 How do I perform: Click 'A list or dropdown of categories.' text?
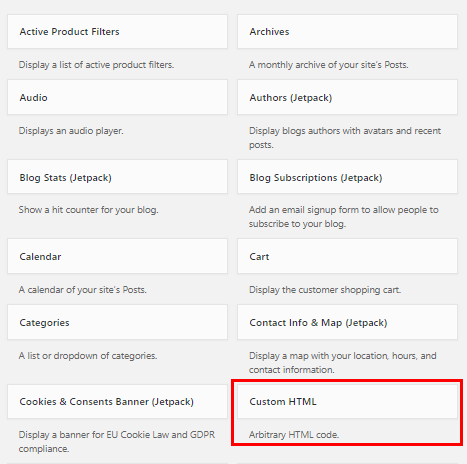point(88,356)
